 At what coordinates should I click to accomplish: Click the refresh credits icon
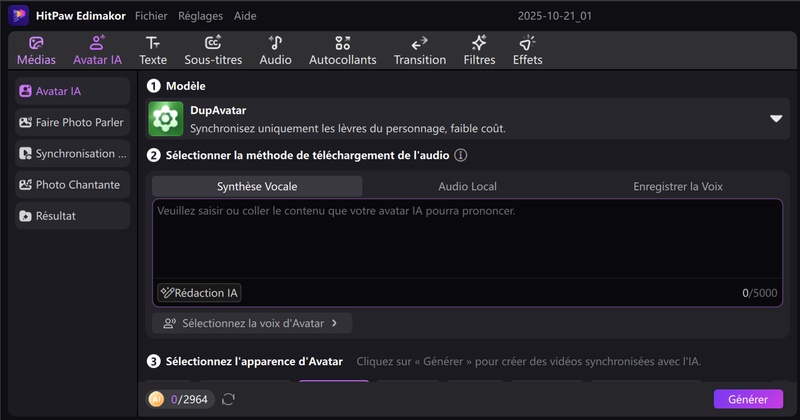tap(229, 399)
